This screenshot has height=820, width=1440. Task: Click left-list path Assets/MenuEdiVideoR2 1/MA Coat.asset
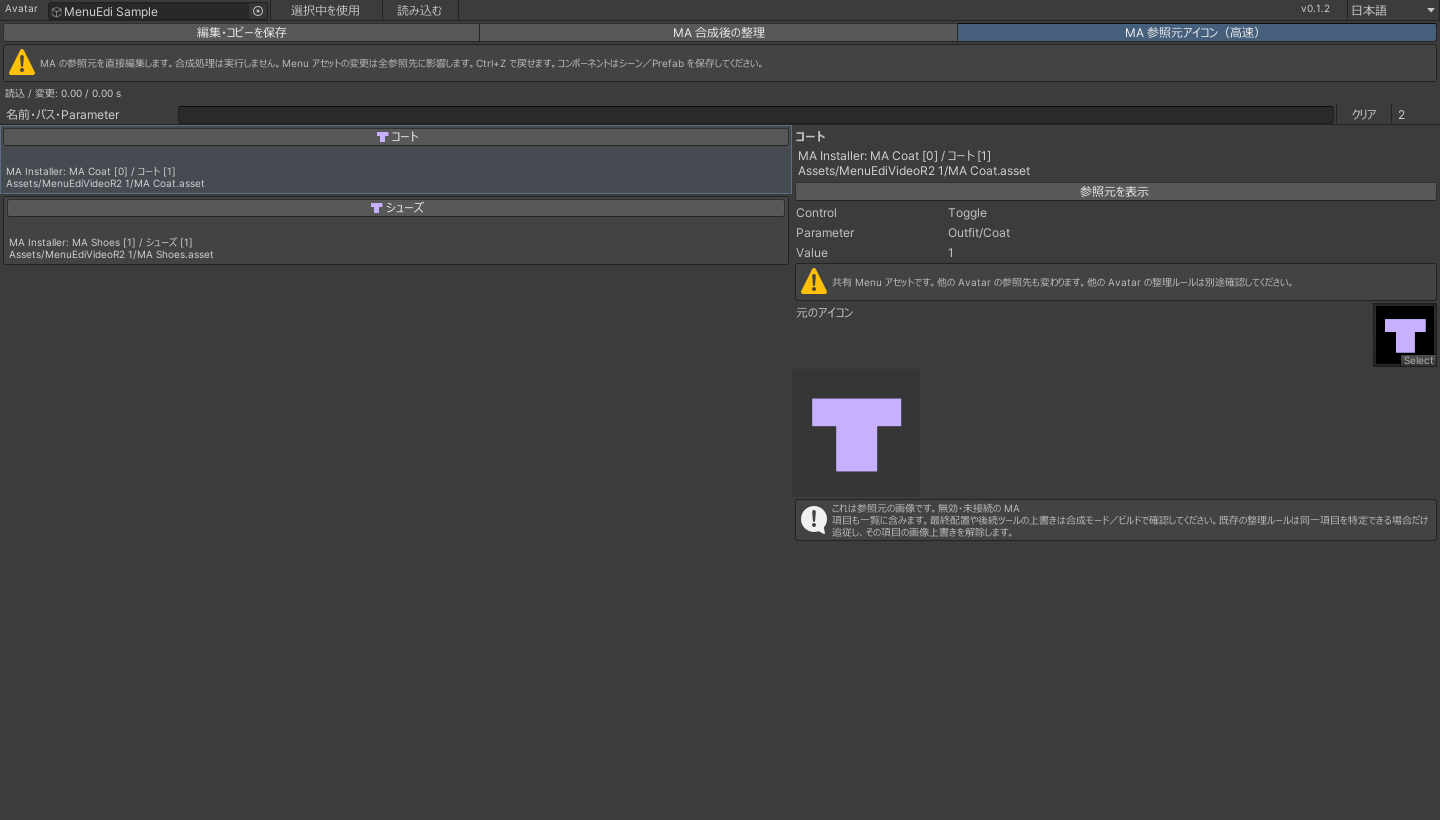pyautogui.click(x=105, y=184)
